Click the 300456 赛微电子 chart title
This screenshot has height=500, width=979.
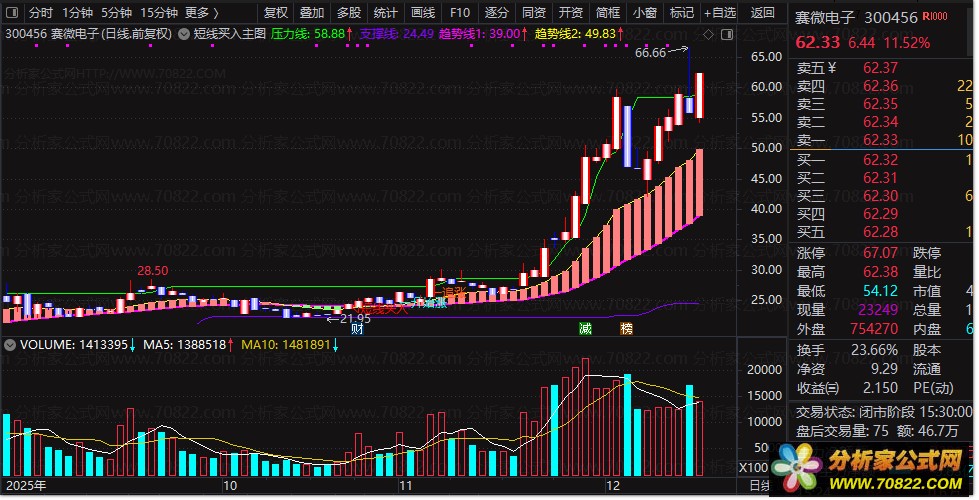coord(88,34)
